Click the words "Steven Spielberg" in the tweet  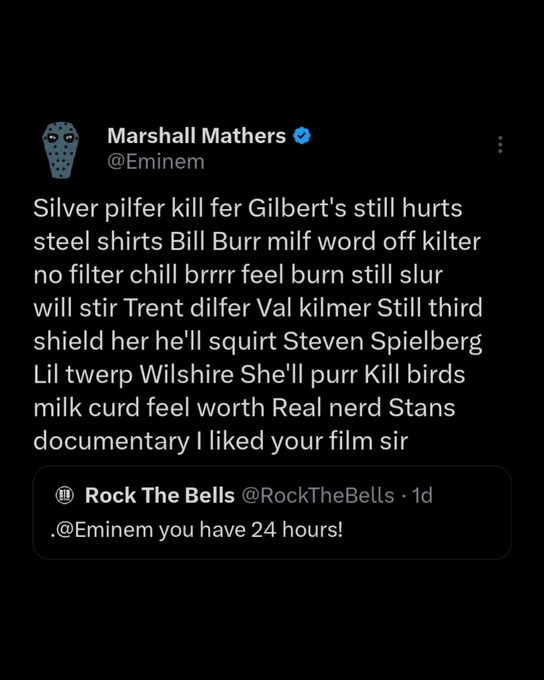pyautogui.click(x=383, y=341)
